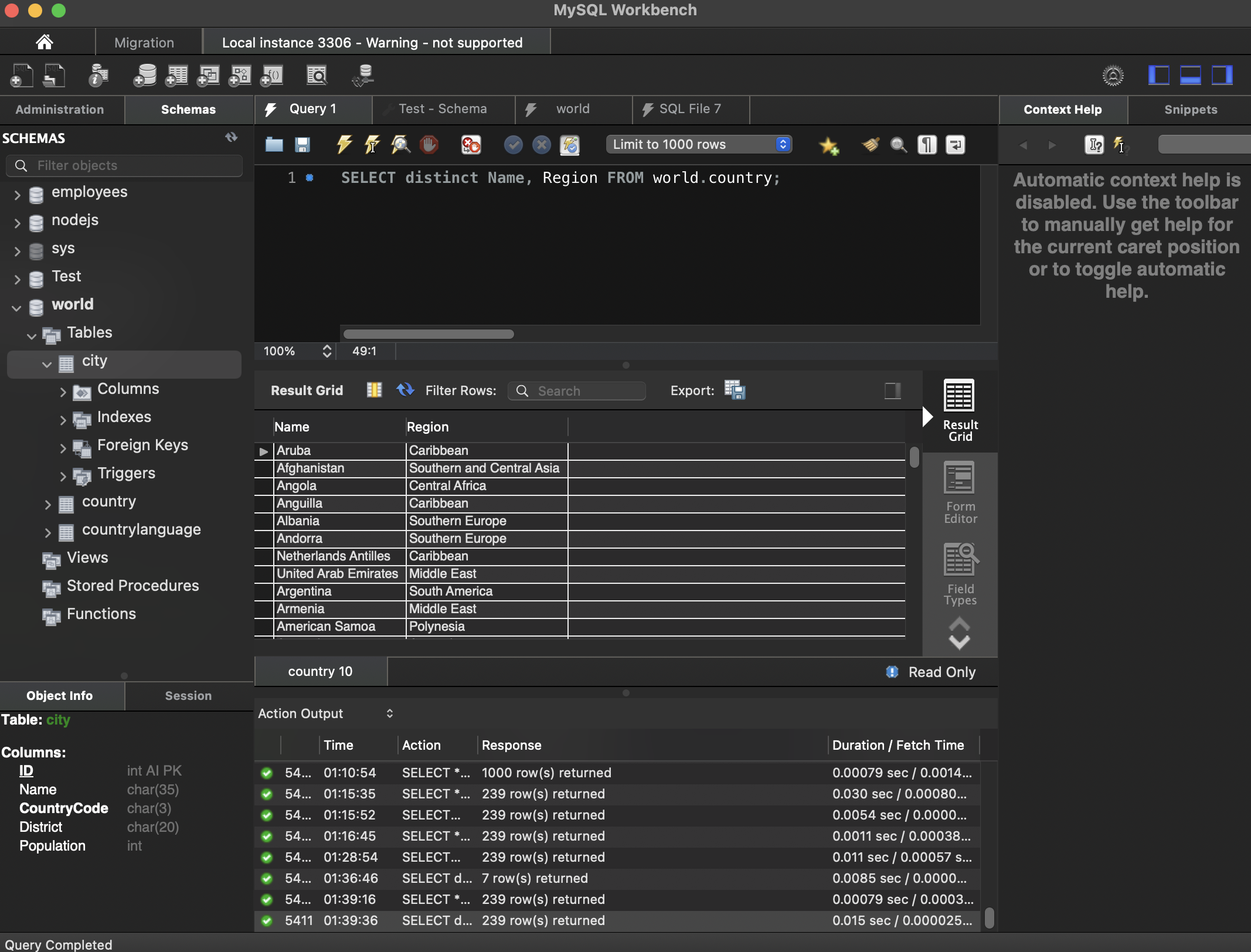Open Workbench preferences gear icon
Viewport: 1251px width, 952px height.
[x=1113, y=76]
